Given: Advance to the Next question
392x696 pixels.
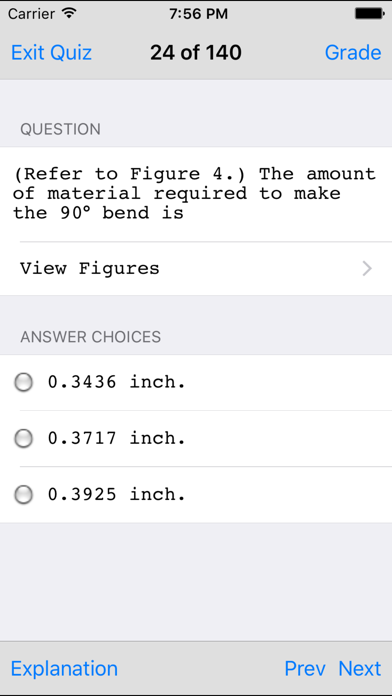Looking at the screenshot, I should point(360,668).
